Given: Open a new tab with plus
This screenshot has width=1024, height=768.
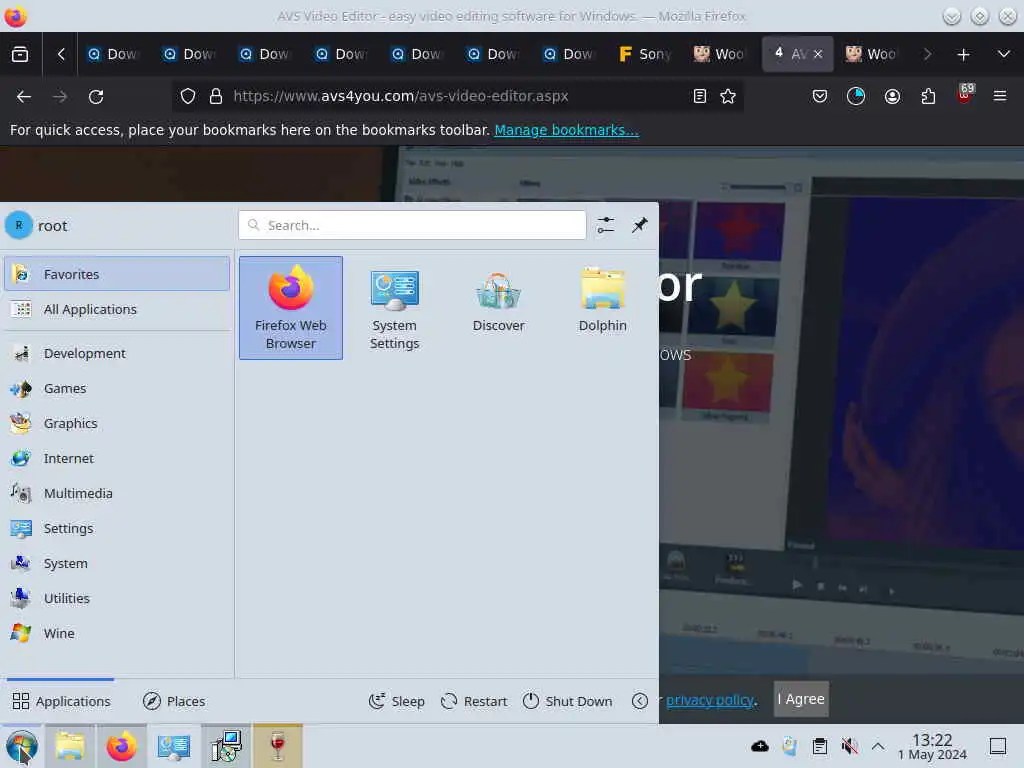Looking at the screenshot, I should (x=963, y=54).
